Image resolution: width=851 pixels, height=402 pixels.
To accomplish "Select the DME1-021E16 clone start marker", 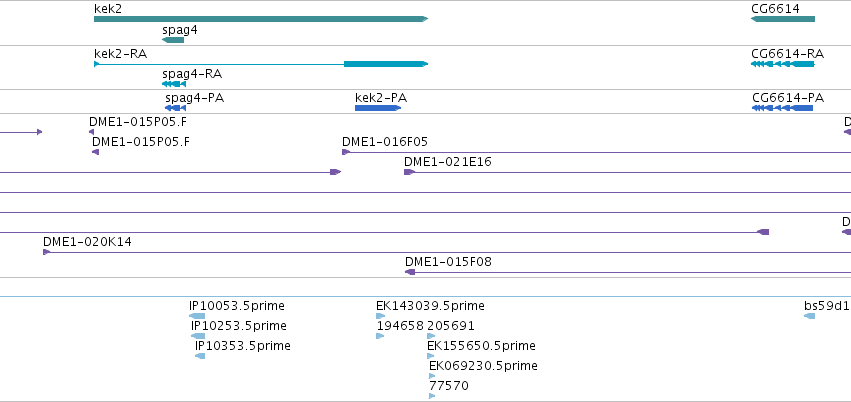I will pyautogui.click(x=409, y=172).
